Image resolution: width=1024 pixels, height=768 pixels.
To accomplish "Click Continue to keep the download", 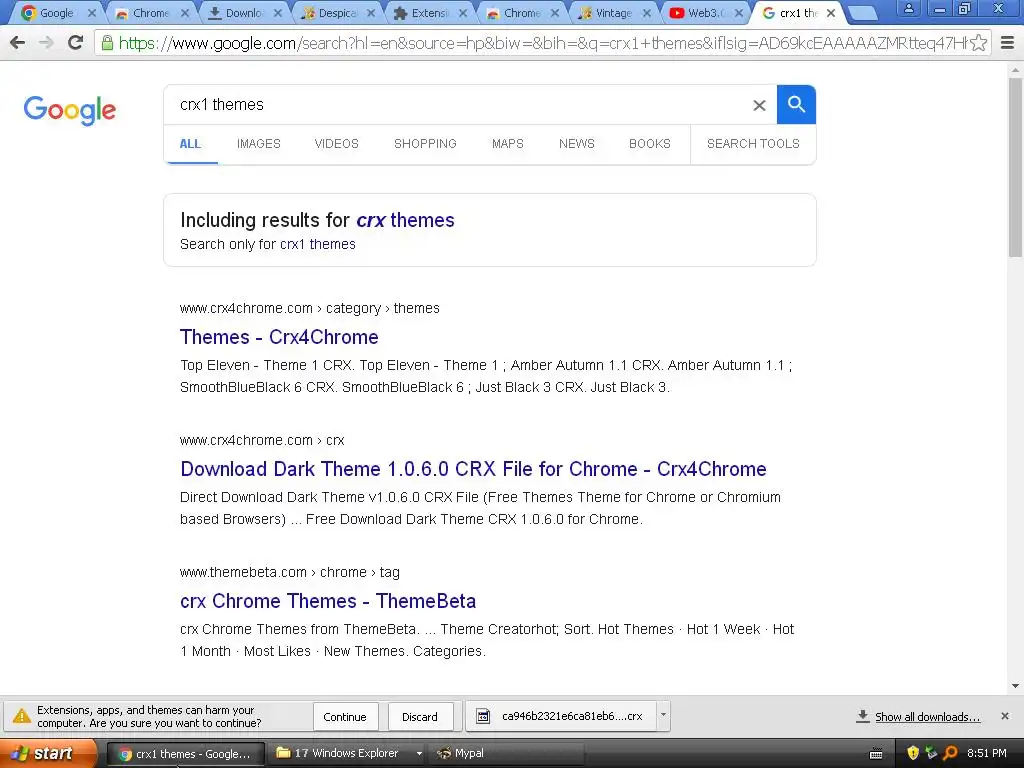I will click(x=345, y=716).
